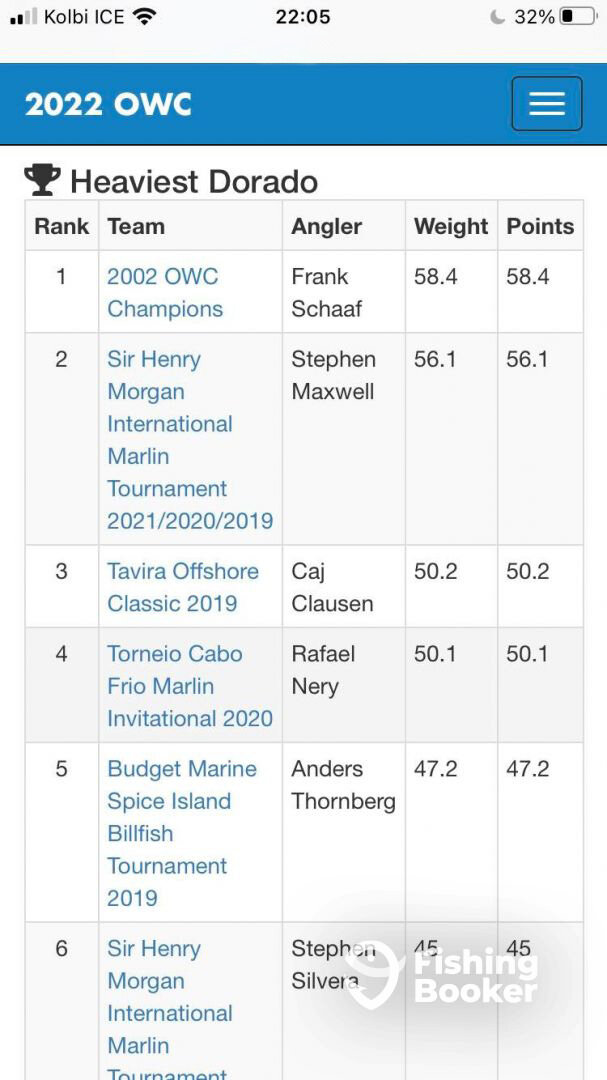The width and height of the screenshot is (607, 1080).
Task: Click the Weight column header
Action: [x=451, y=226]
